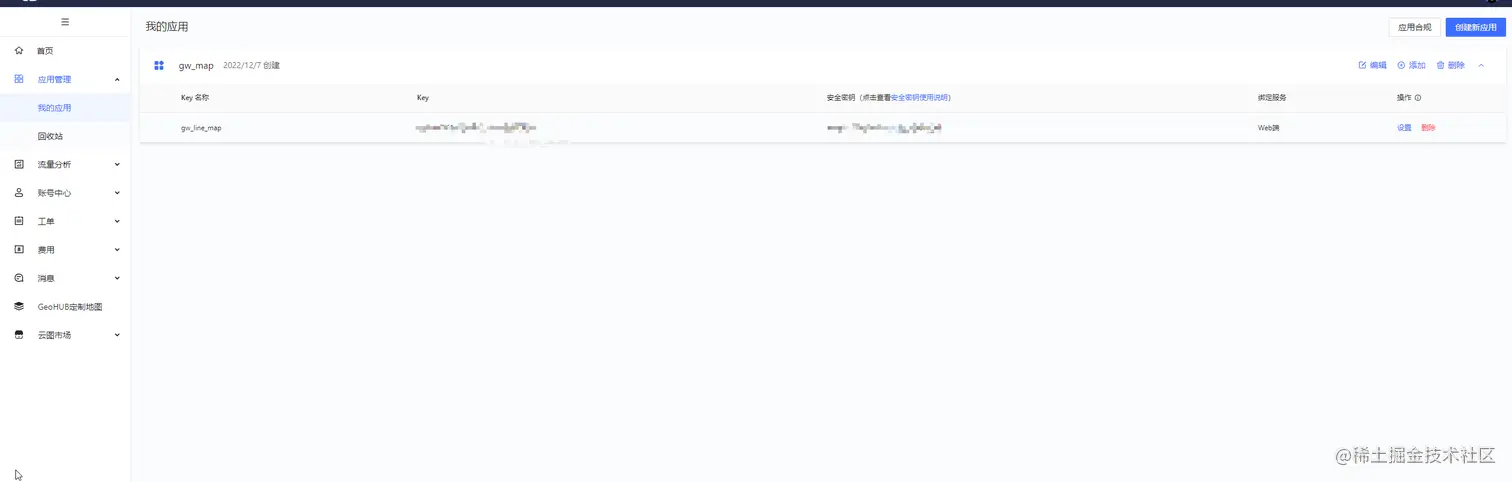Click the 绑定服务 column header
This screenshot has width=1512, height=482.
[x=1272, y=98]
